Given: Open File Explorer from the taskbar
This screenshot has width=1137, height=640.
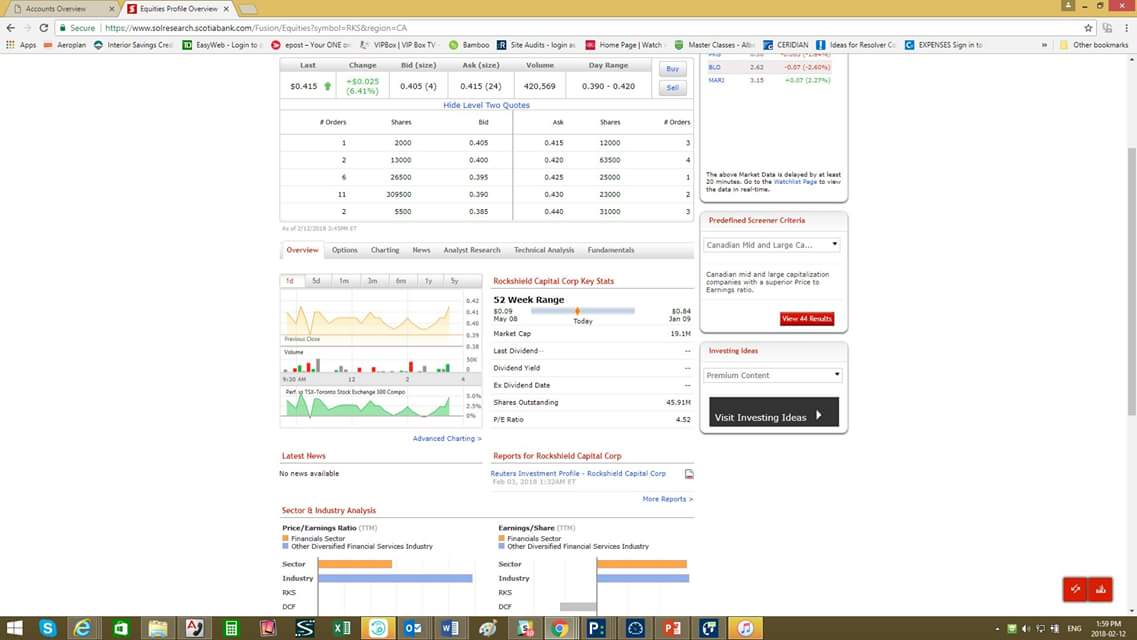Looking at the screenshot, I should 157,628.
